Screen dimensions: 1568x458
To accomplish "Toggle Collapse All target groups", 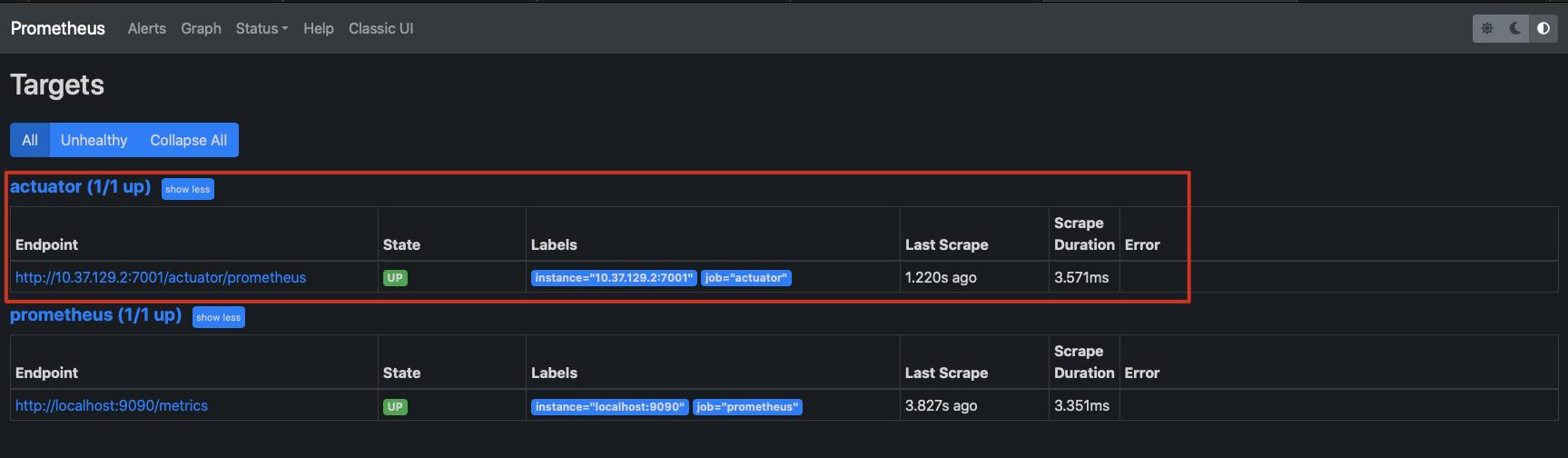I will [189, 140].
